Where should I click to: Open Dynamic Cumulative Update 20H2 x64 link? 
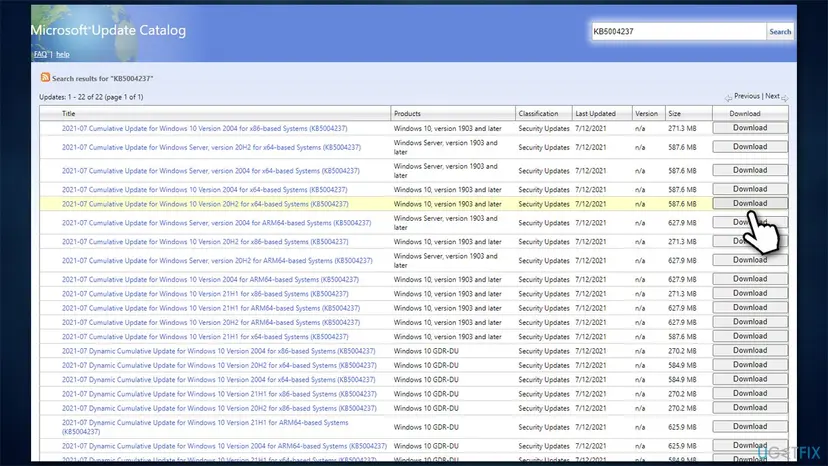pyautogui.click(x=219, y=365)
